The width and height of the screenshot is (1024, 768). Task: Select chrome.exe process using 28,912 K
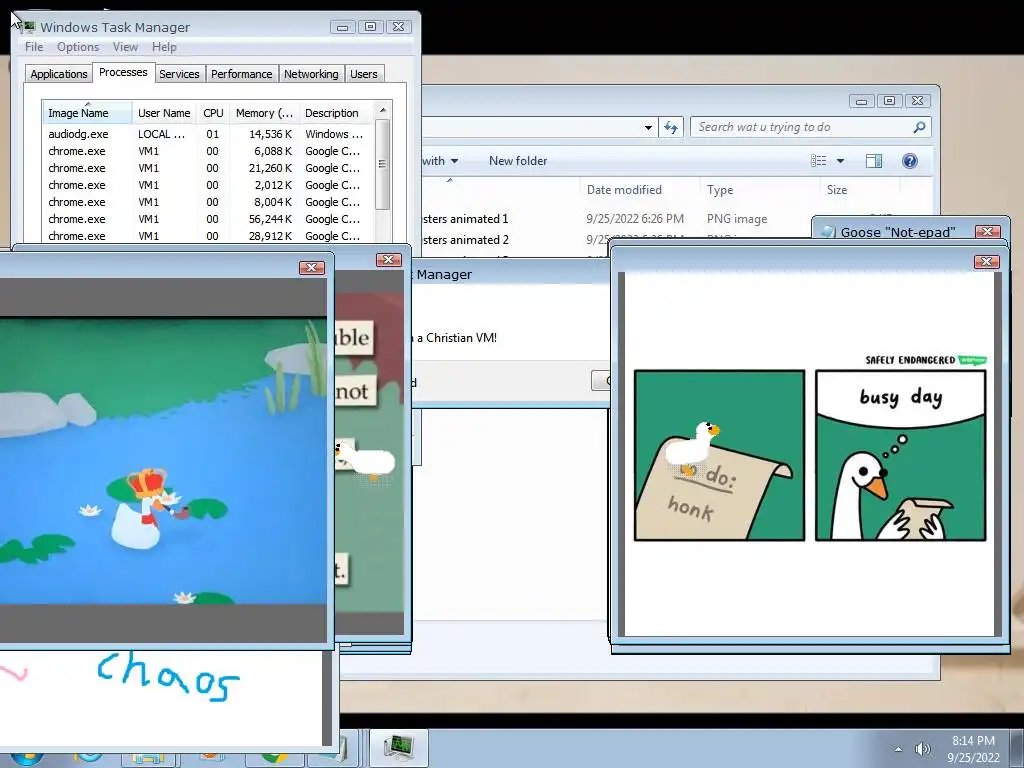[208, 236]
